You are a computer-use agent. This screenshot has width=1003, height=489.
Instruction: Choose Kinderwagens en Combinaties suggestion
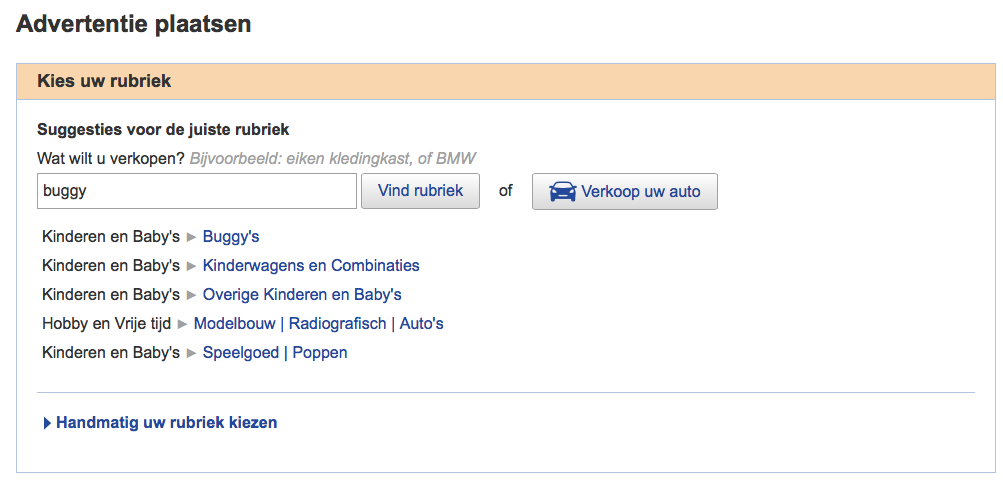311,266
